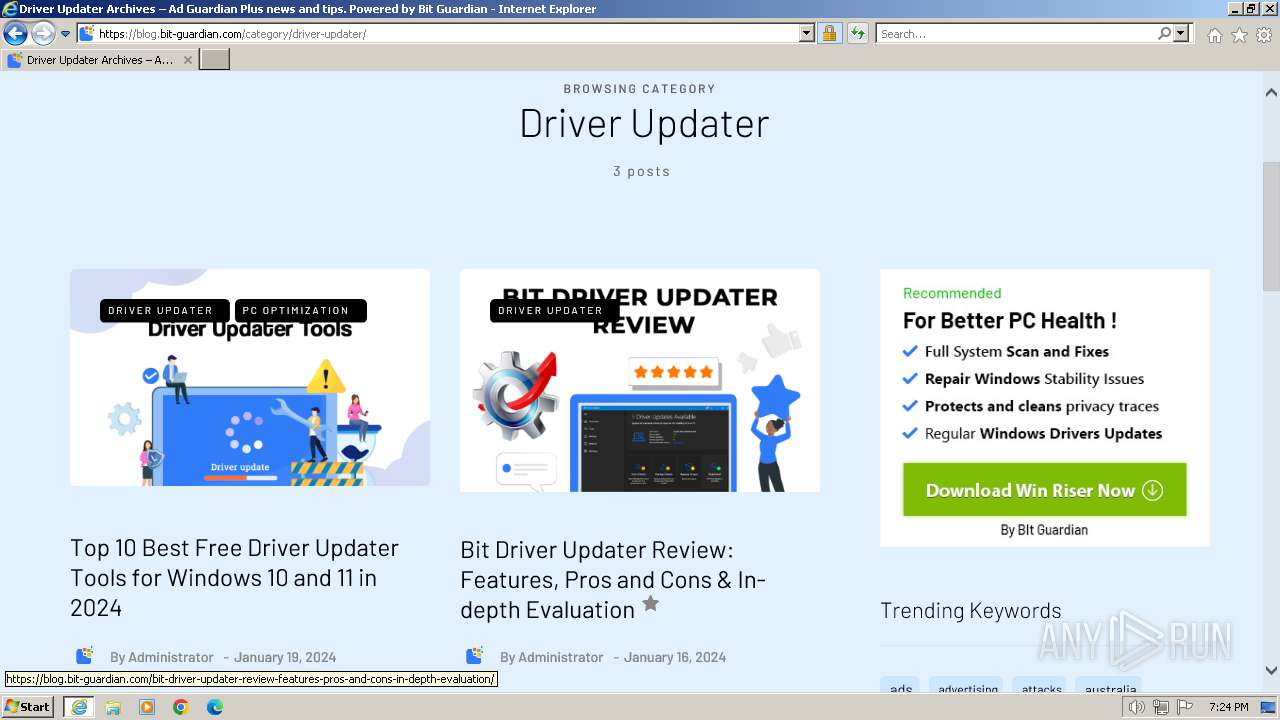Click inside the browser Search box
The image size is (1280, 720).
(x=1016, y=34)
